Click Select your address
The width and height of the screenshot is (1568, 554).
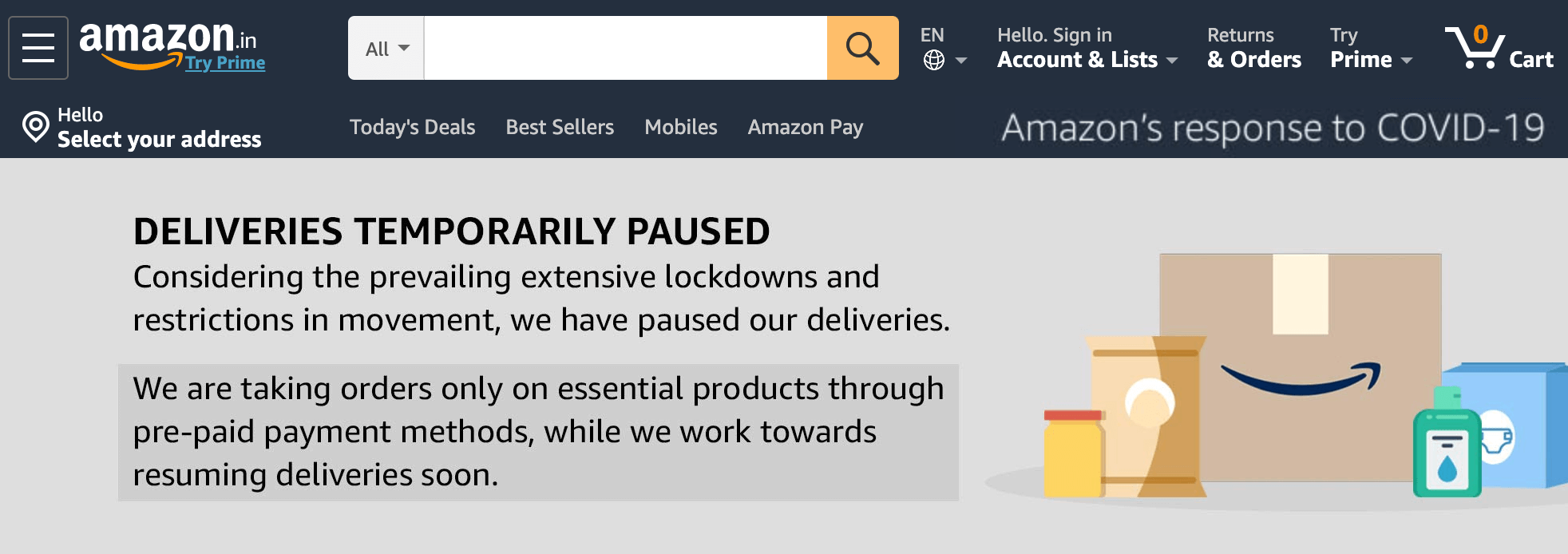tap(159, 139)
